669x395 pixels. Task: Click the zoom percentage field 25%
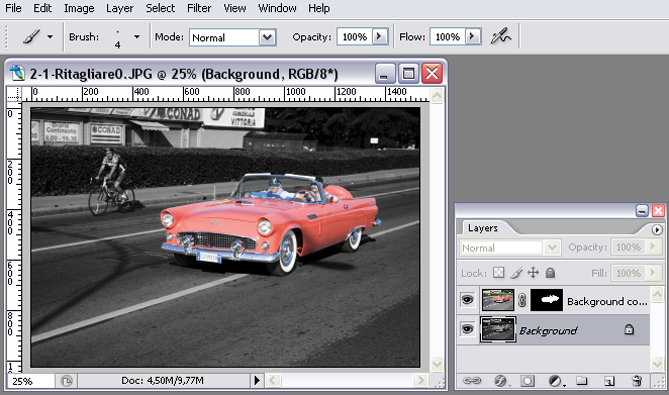[x=31, y=381]
